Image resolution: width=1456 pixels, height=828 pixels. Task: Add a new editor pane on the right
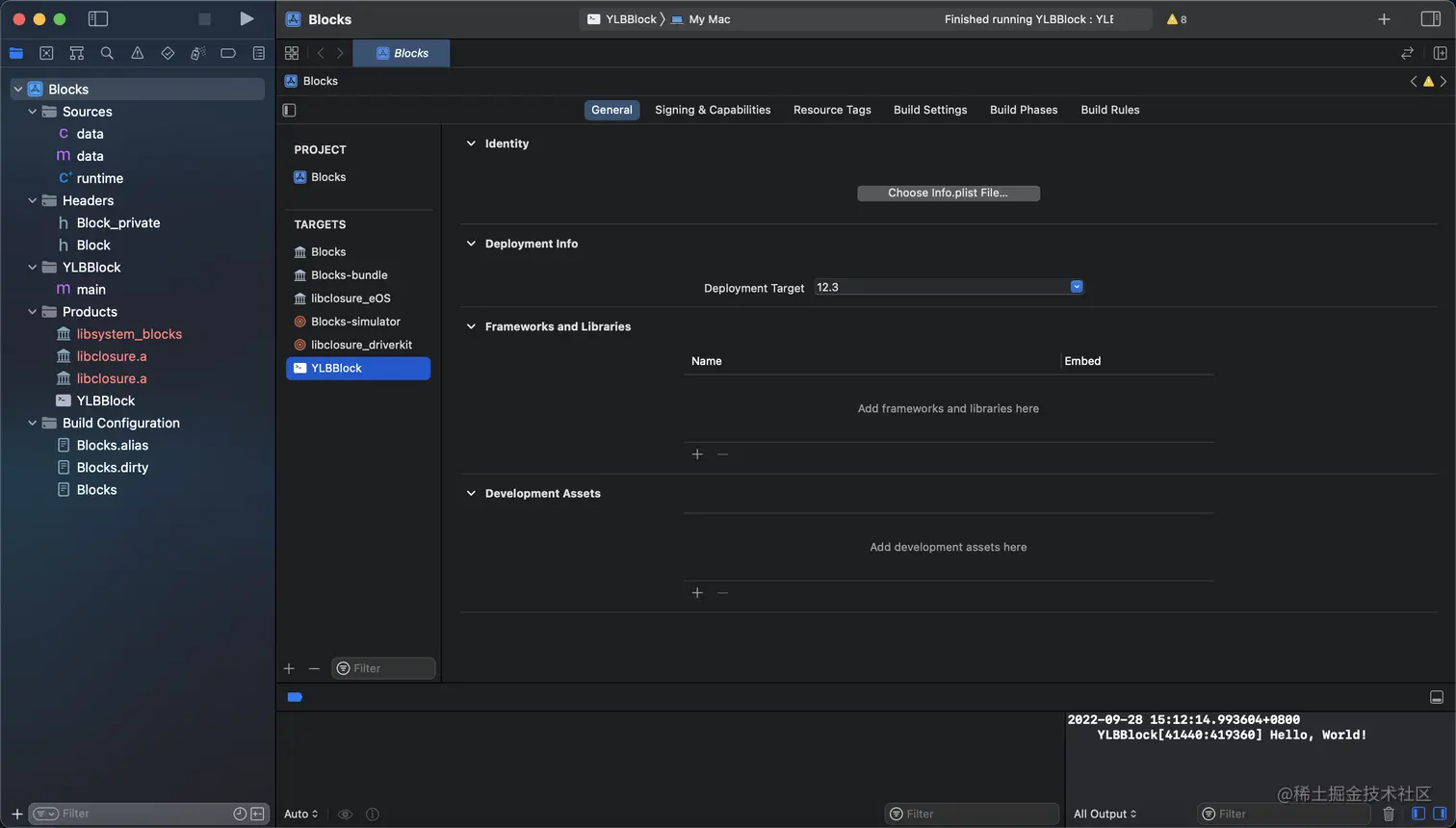(1441, 53)
